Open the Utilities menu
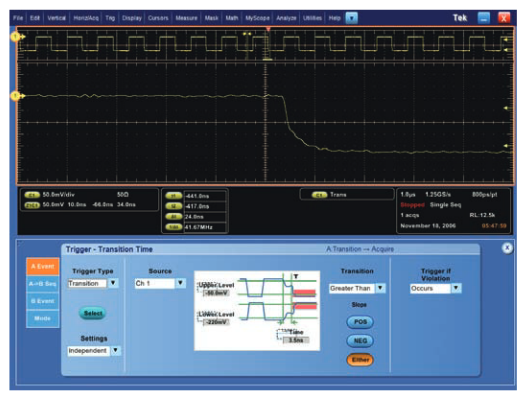This screenshot has width=528, height=397. click(312, 18)
